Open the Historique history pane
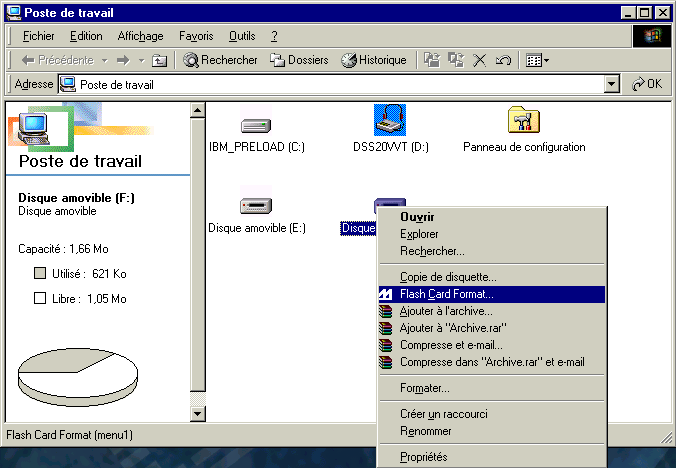This screenshot has height=468, width=676. click(x=373, y=60)
